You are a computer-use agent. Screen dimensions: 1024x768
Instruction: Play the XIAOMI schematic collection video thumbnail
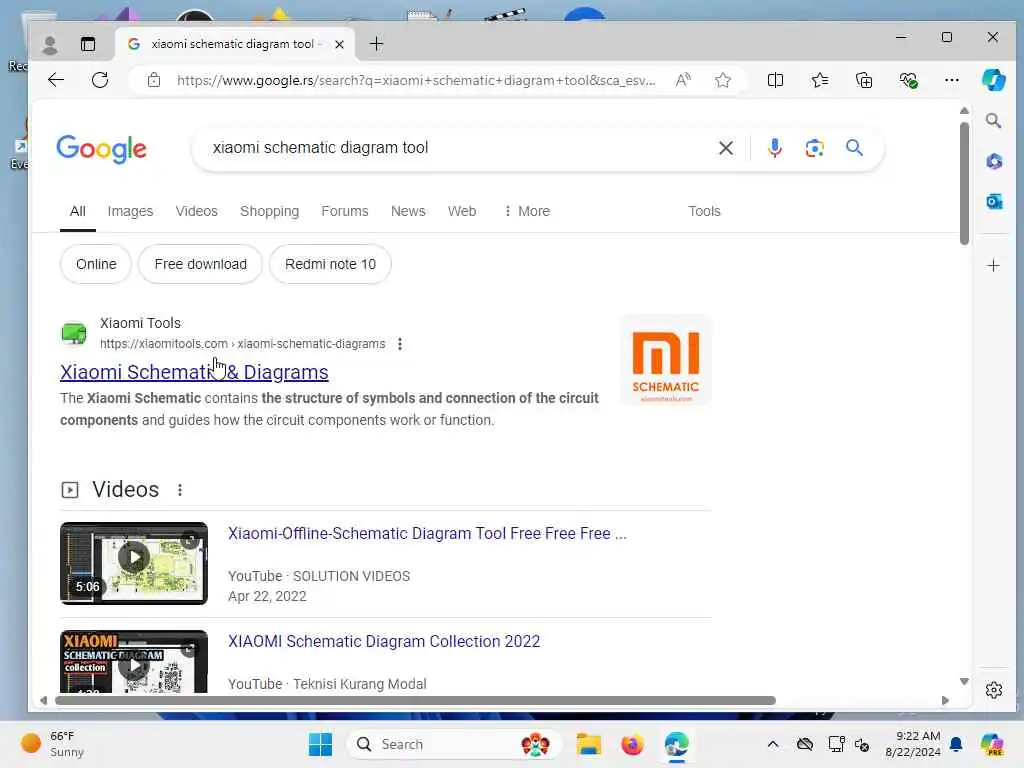pyautogui.click(x=134, y=661)
